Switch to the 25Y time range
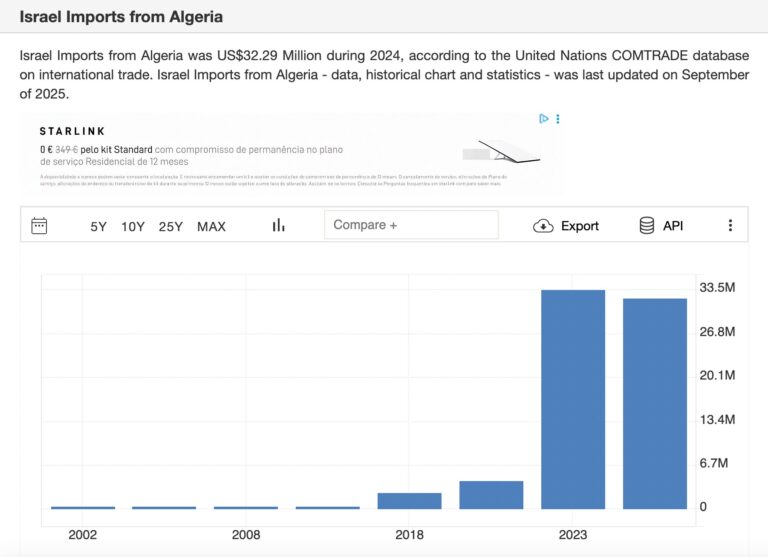Viewport: 768px width, 557px height. pyautogui.click(x=171, y=226)
